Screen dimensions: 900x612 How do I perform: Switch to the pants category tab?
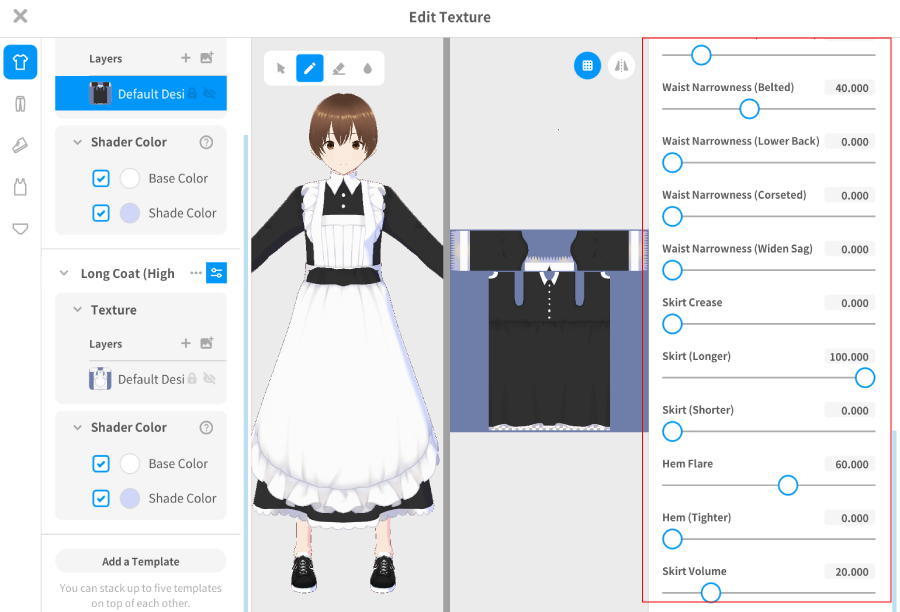point(20,104)
